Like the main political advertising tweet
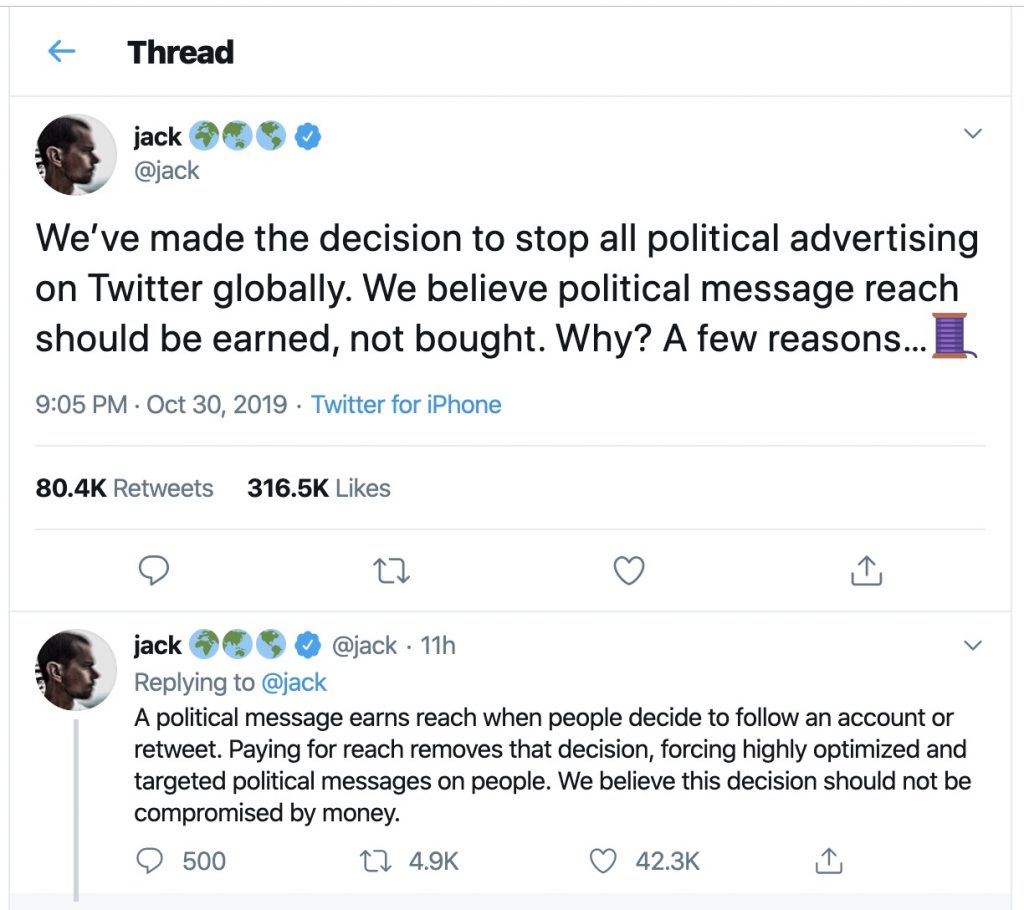This screenshot has height=910, width=1024. click(628, 570)
